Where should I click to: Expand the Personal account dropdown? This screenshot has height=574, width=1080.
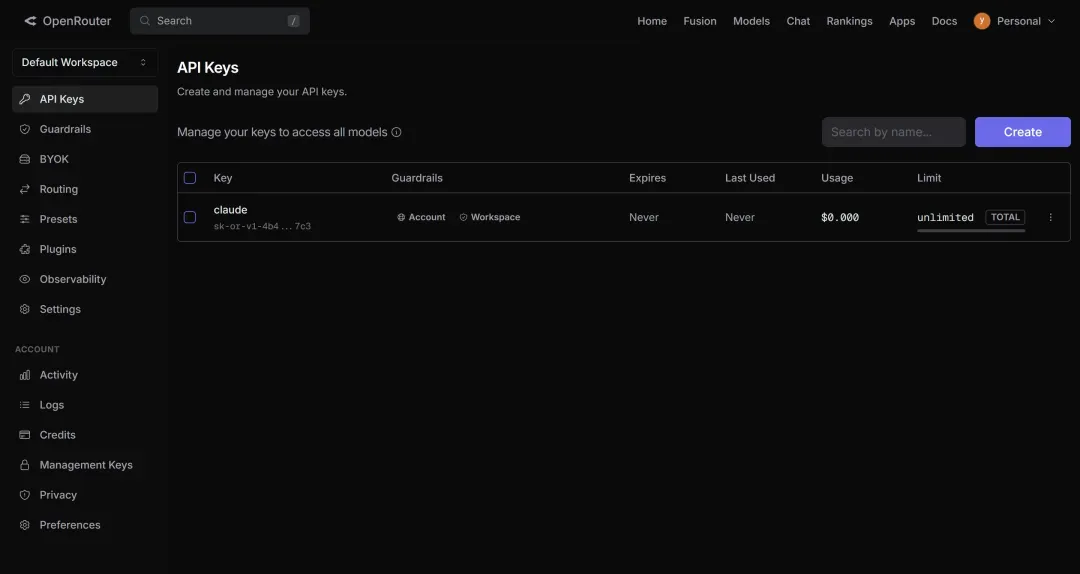pyautogui.click(x=1015, y=21)
